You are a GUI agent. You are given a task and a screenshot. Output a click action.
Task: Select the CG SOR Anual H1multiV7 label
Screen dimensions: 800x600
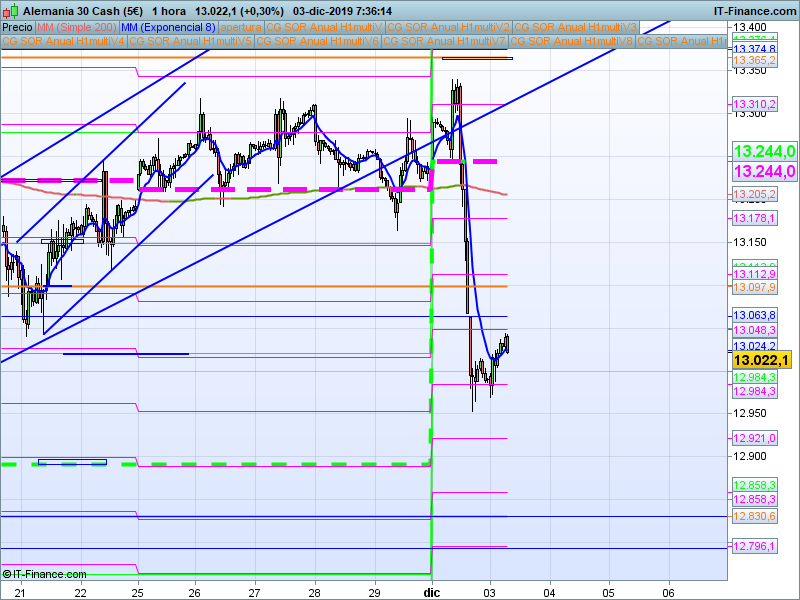(x=446, y=42)
